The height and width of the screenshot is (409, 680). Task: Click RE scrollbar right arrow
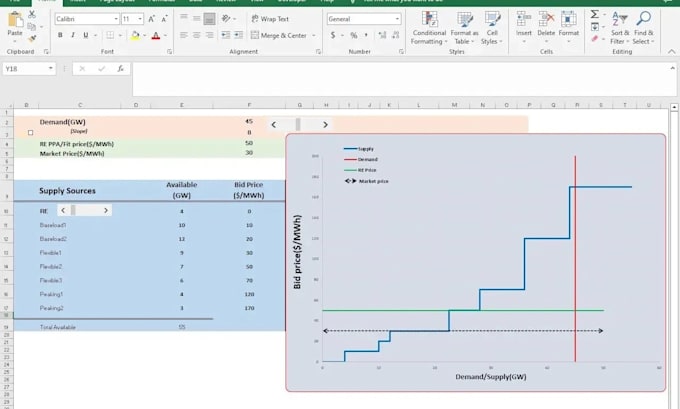[x=106, y=210]
